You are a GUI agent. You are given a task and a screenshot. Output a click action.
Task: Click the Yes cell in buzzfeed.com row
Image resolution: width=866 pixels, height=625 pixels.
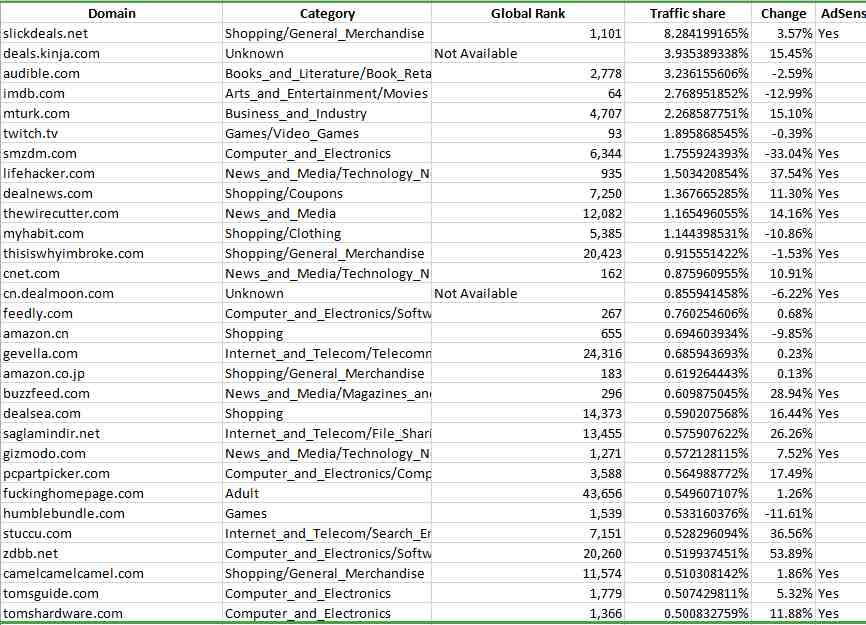tap(841, 393)
